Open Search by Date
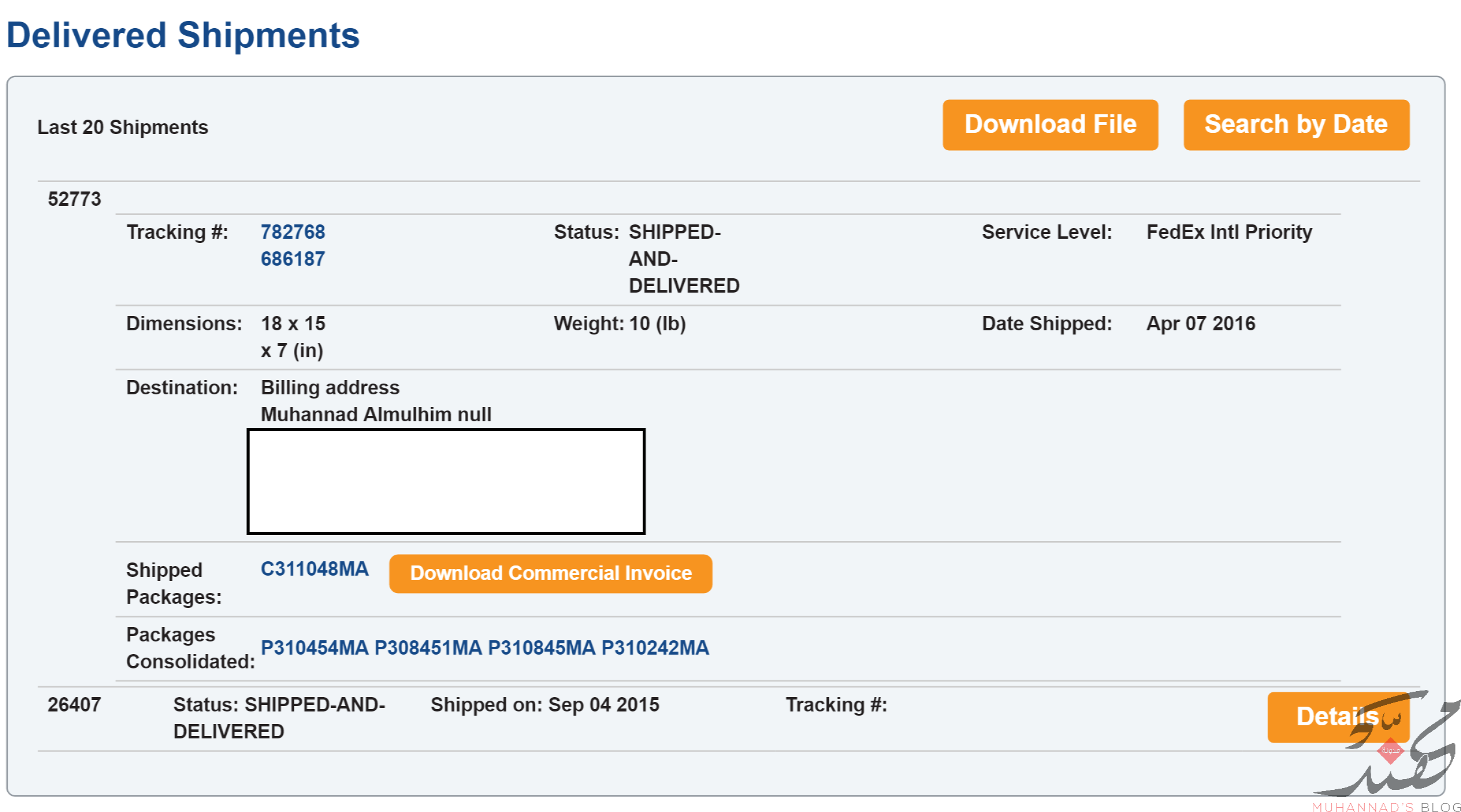This screenshot has width=1461, height=812. pyautogui.click(x=1296, y=125)
